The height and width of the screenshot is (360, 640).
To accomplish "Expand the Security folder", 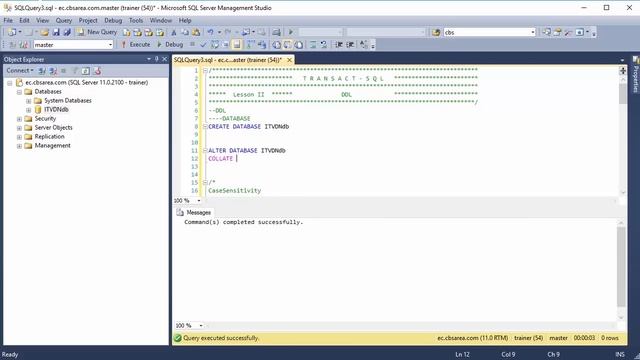I will click(19, 119).
